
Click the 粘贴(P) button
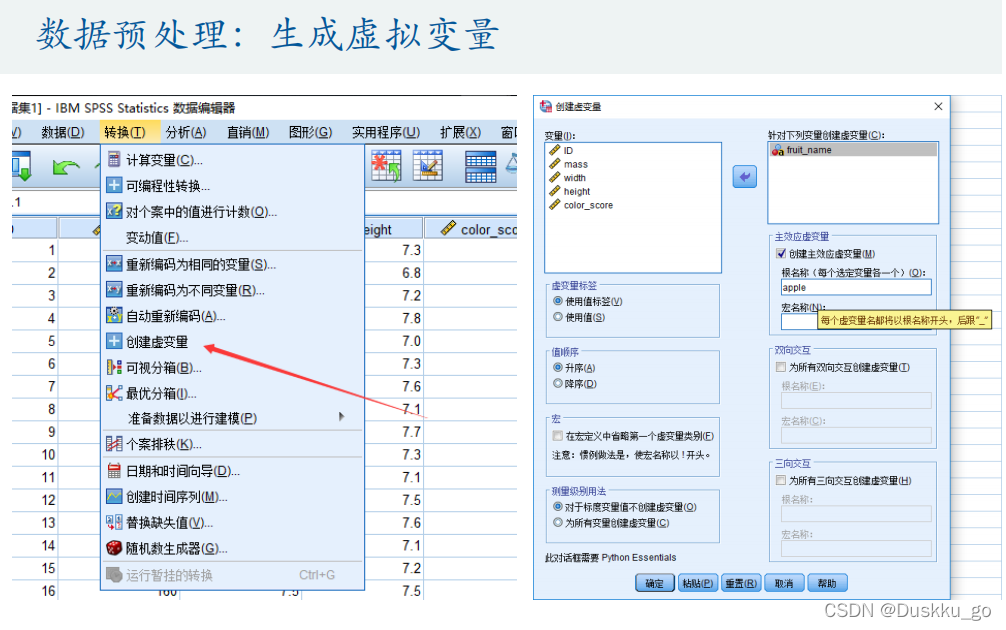[x=697, y=583]
